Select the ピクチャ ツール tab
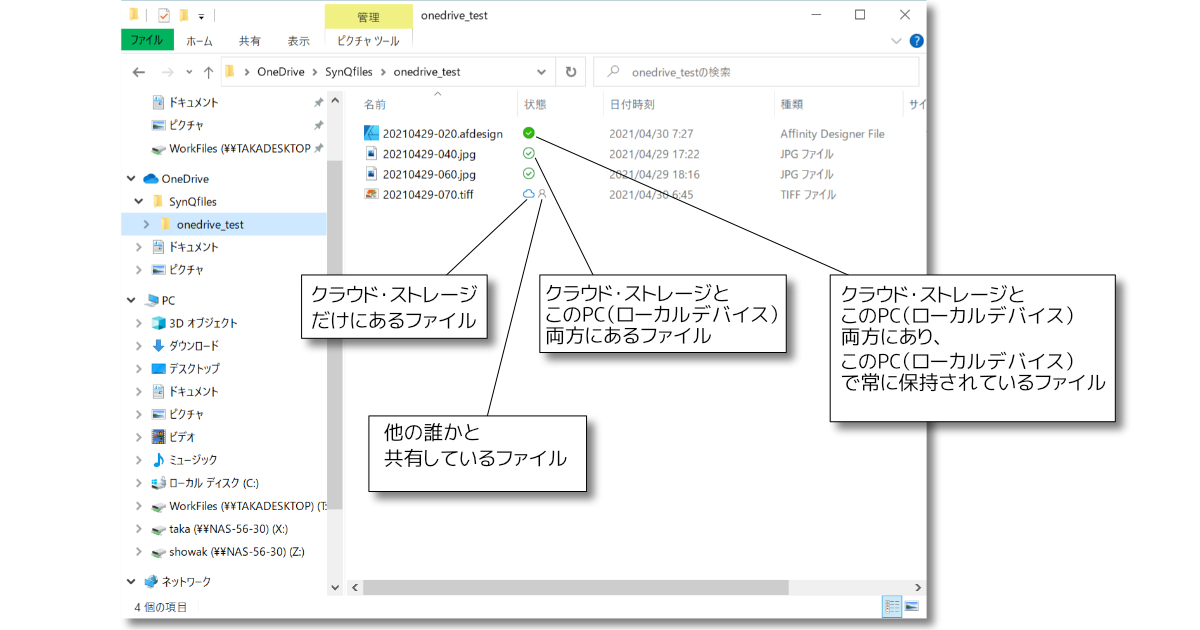Screen dimensions: 1200x630 click(x=368, y=41)
